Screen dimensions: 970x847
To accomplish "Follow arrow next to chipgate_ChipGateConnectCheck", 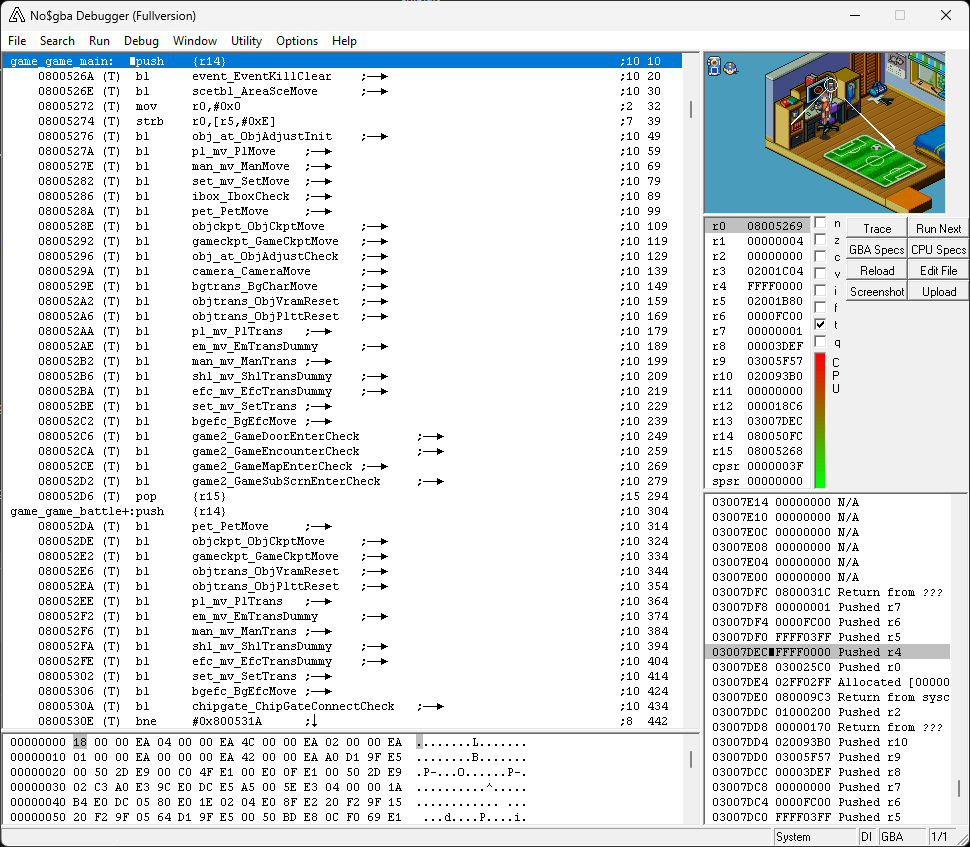I will tap(431, 707).
